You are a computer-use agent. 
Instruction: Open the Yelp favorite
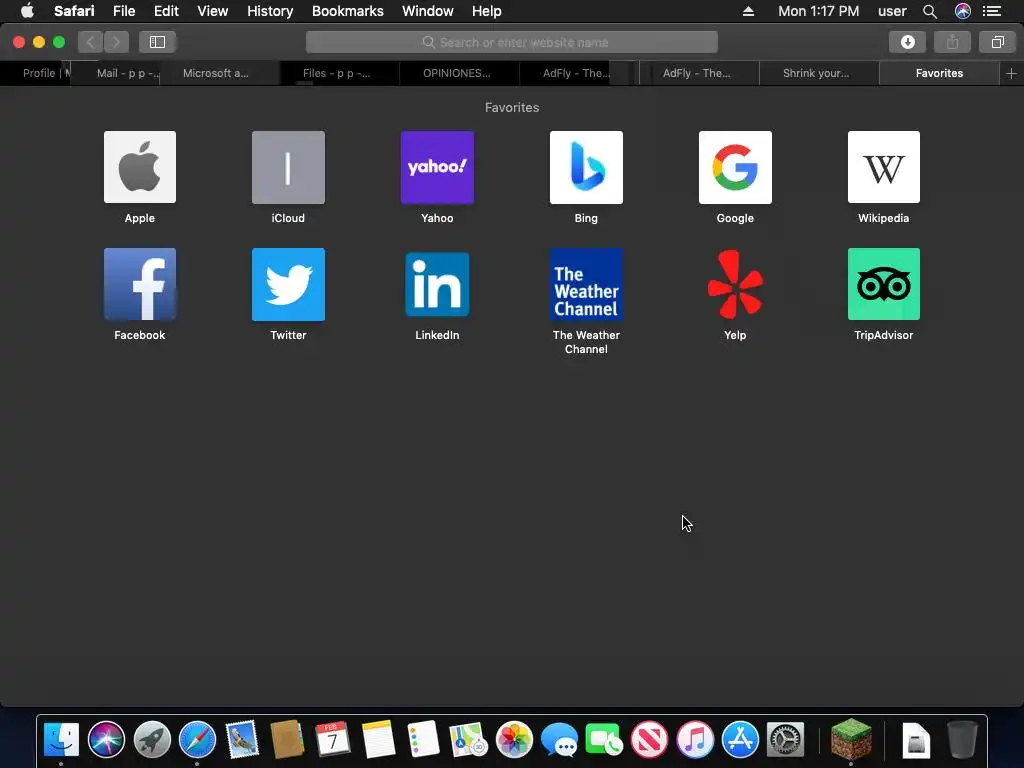(735, 284)
